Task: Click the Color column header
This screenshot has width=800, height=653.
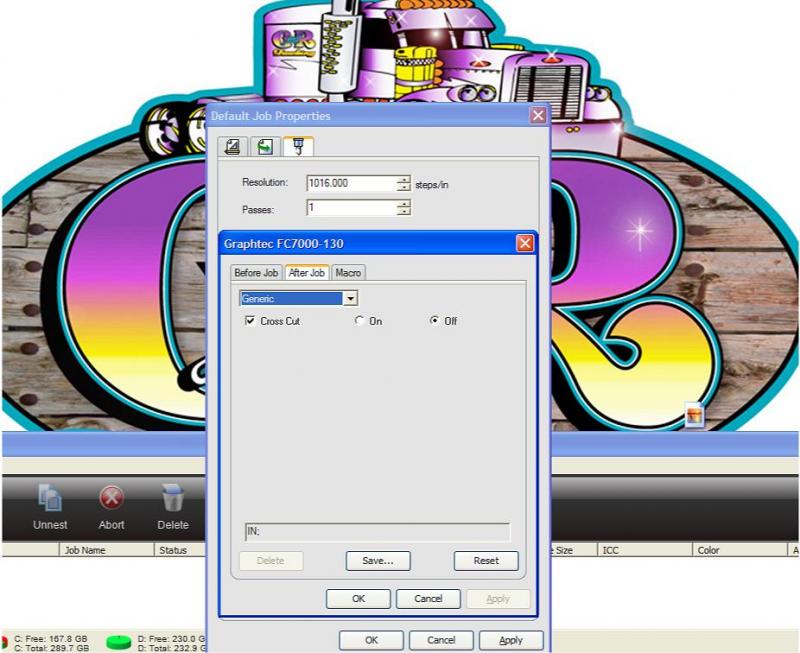Action: pyautogui.click(x=739, y=550)
